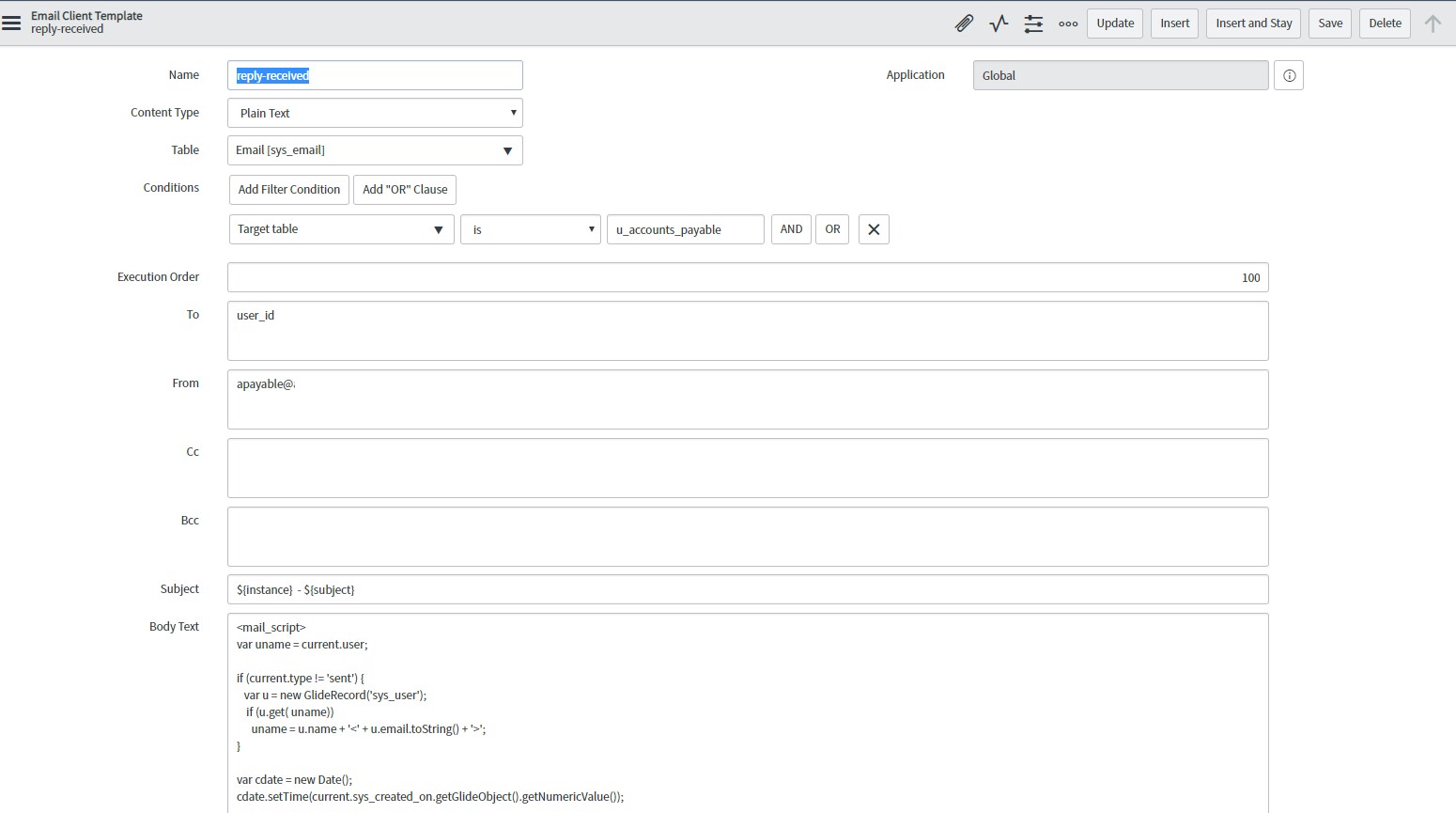Open the Content Type dropdown
The width and height of the screenshot is (1456, 813).
(x=375, y=113)
